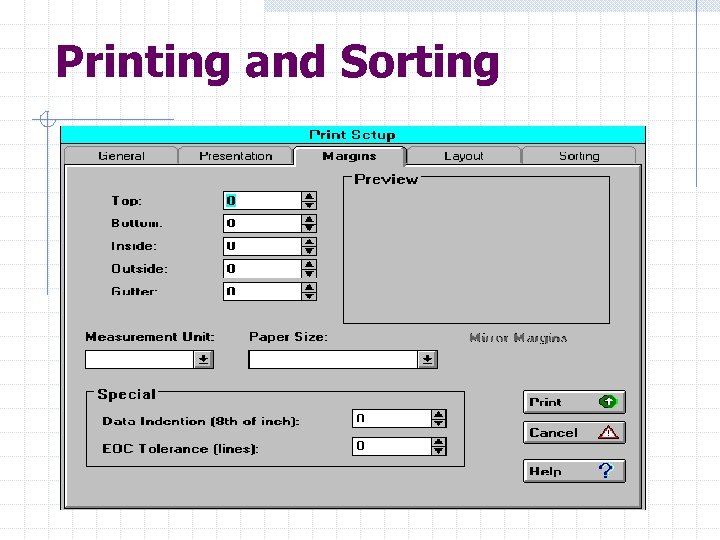Viewport: 720px width, 540px height.
Task: Click the Cancel button
Action: point(574,433)
